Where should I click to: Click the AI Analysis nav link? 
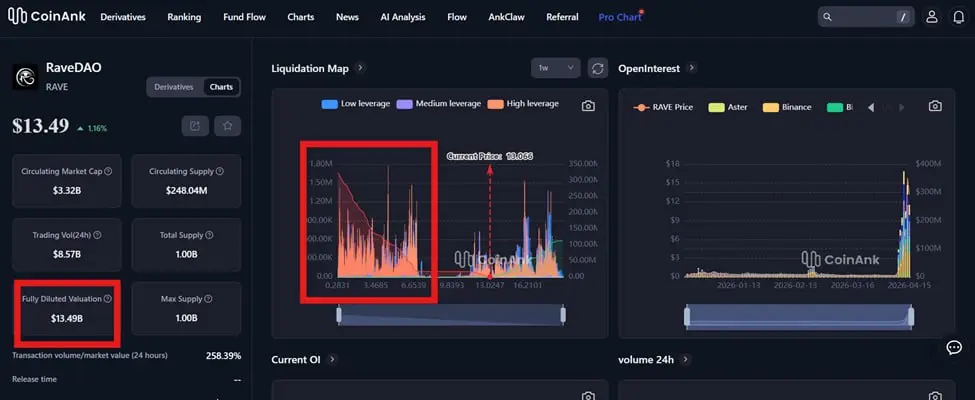pyautogui.click(x=403, y=17)
